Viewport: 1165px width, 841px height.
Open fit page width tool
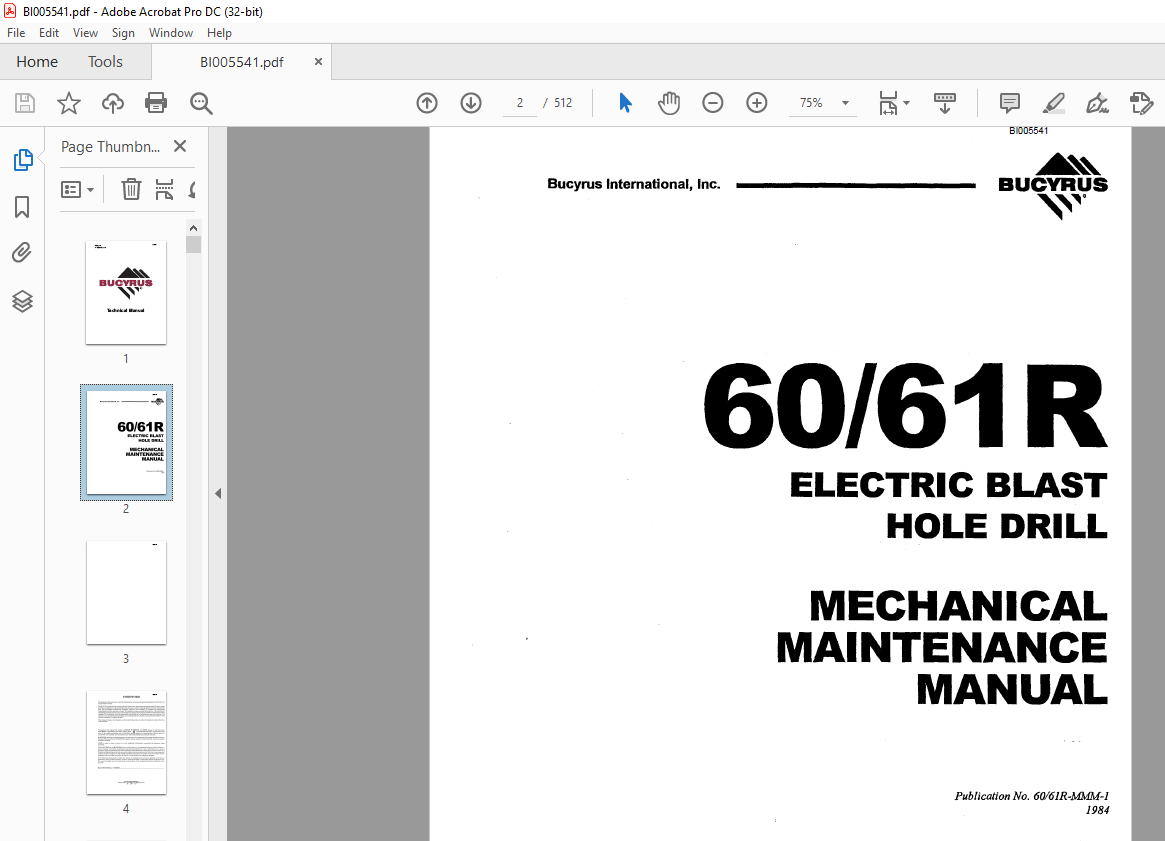pyautogui.click(x=889, y=103)
